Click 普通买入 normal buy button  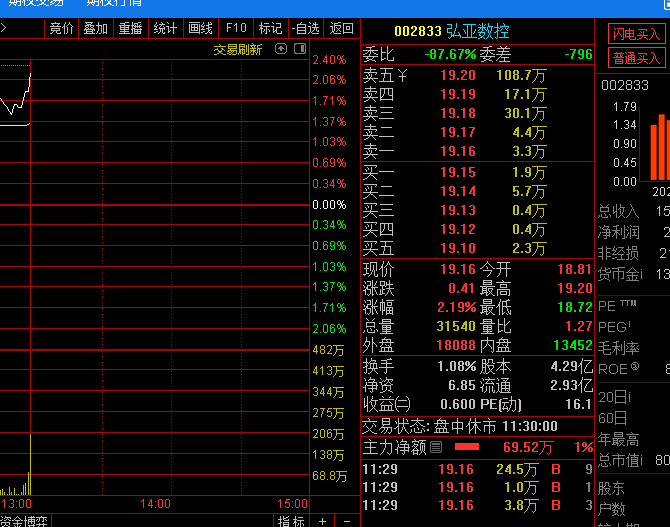[x=637, y=58]
